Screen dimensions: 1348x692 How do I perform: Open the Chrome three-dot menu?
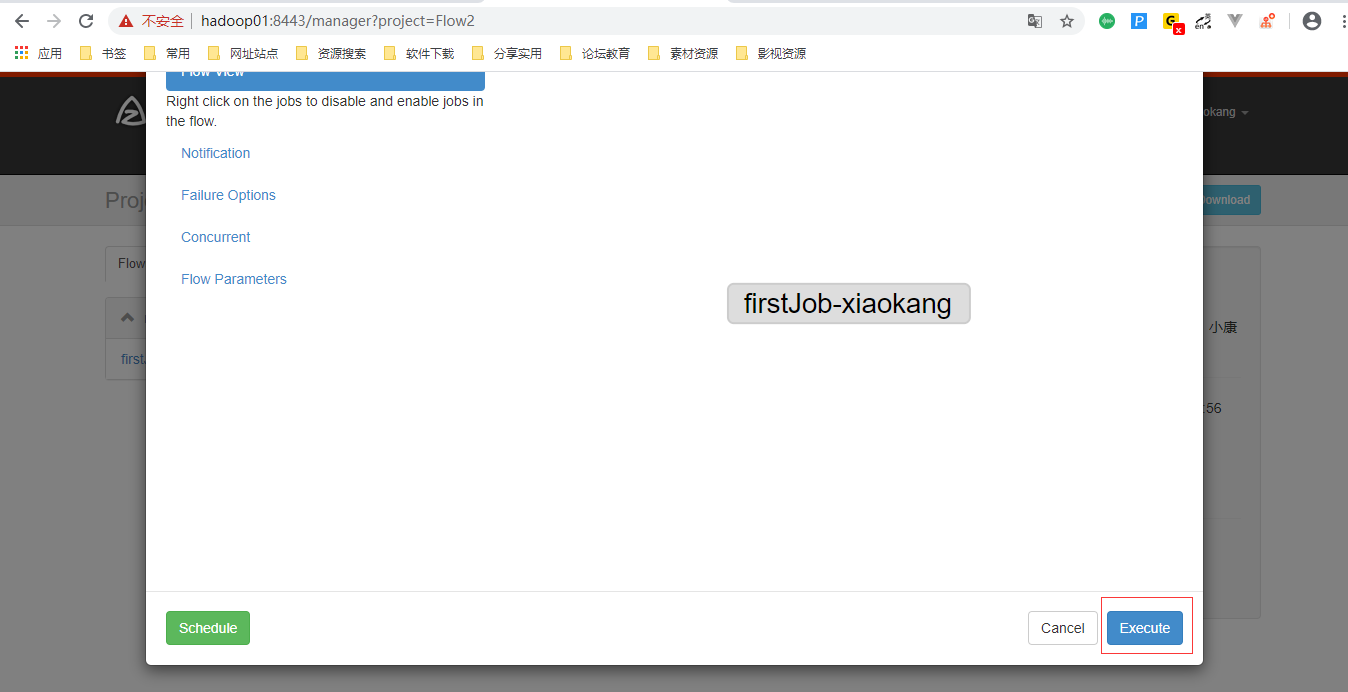pyautogui.click(x=1342, y=21)
